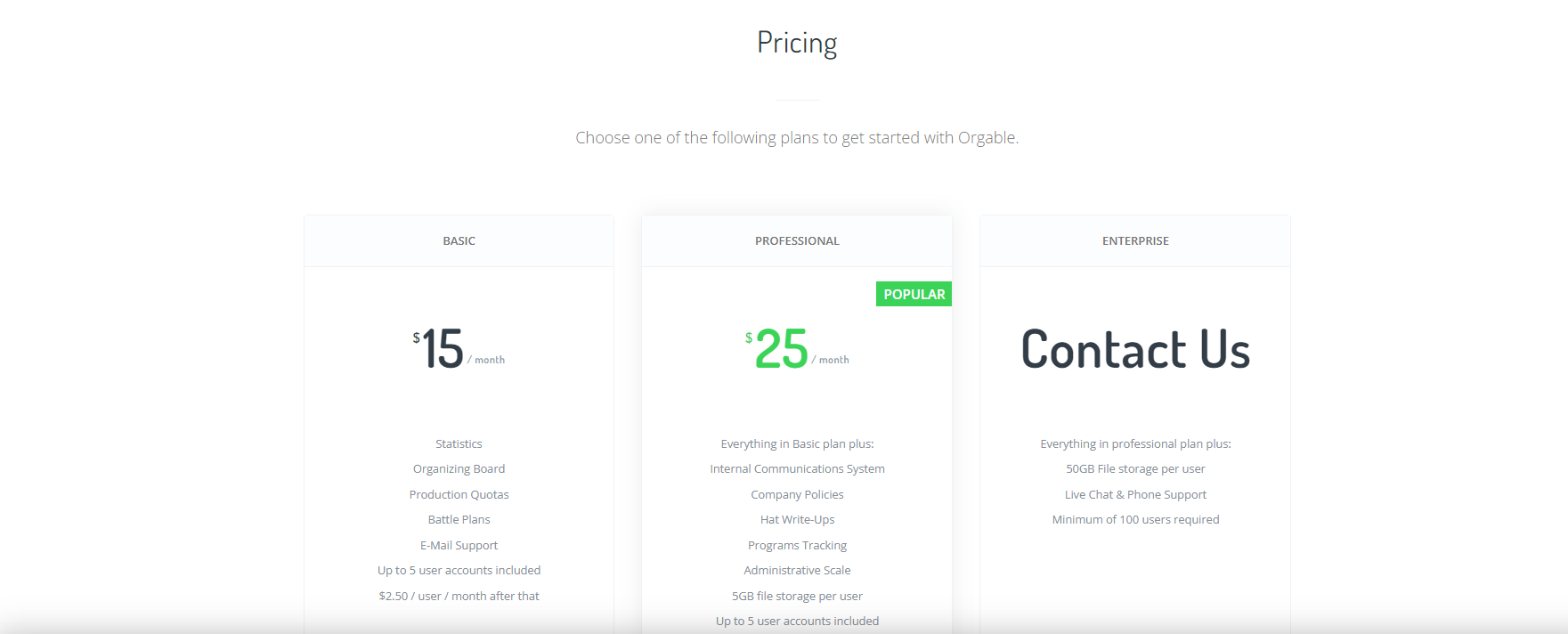
Task: Click the Administrative Scale feature
Action: pyautogui.click(x=797, y=571)
